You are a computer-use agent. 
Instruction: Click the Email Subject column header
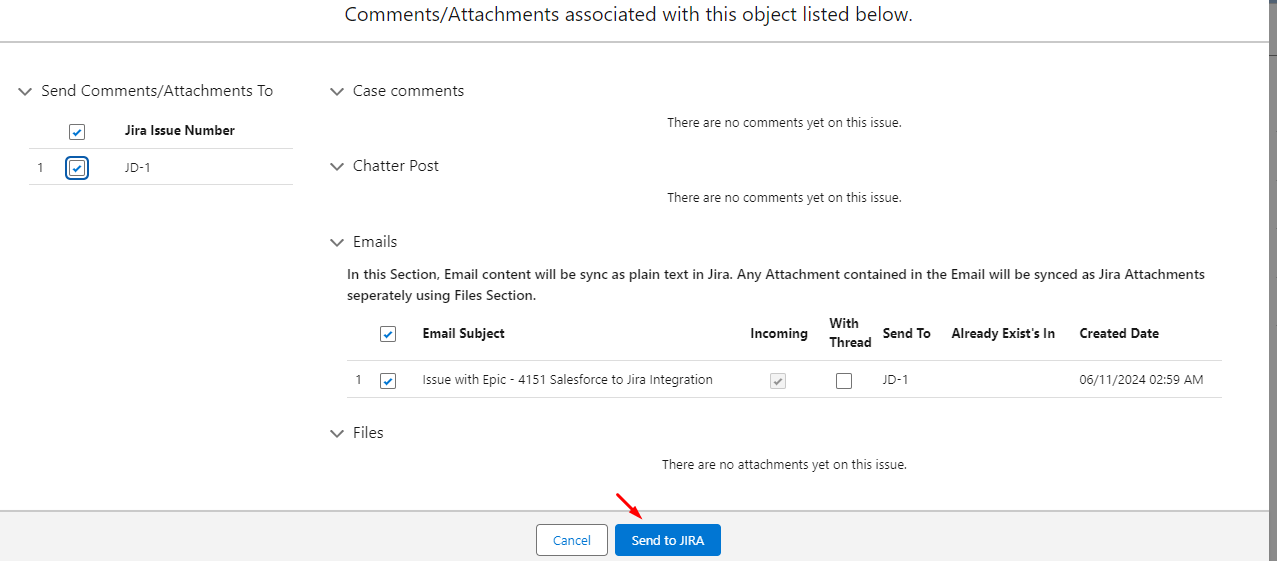tap(464, 333)
